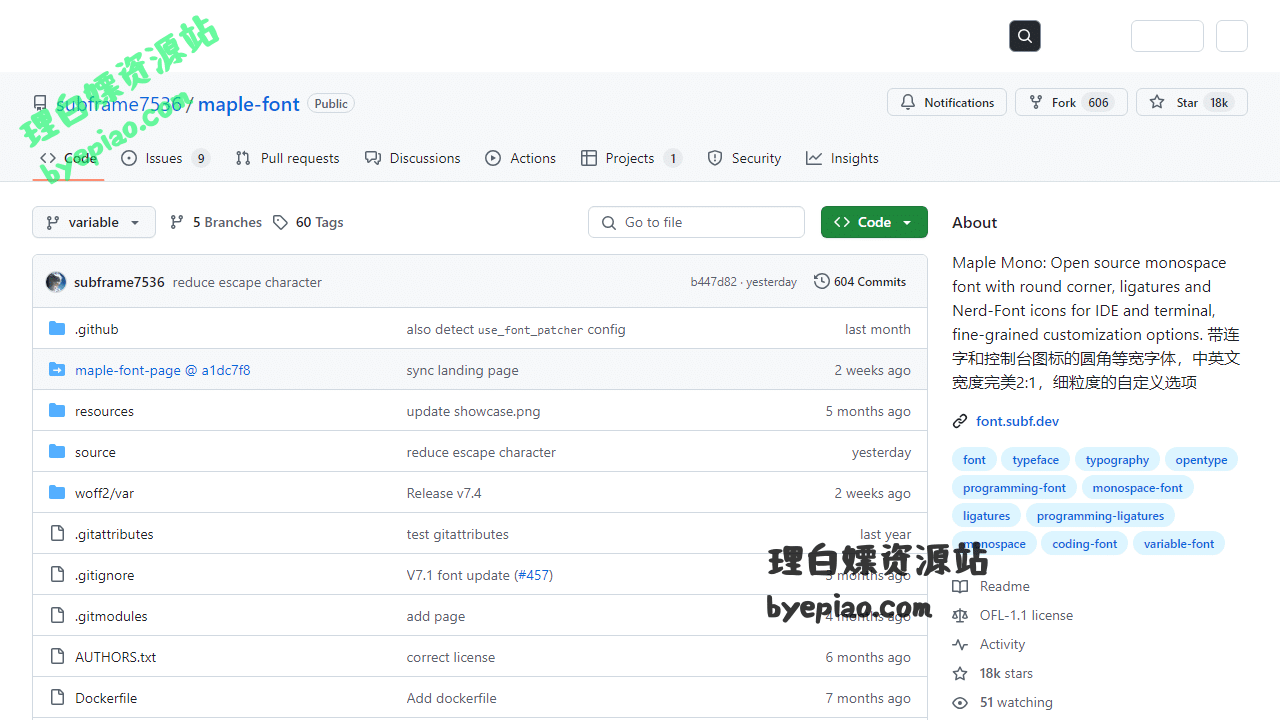The width and height of the screenshot is (1280, 720).
Task: Open AUTHORS.txt file
Action: (116, 657)
